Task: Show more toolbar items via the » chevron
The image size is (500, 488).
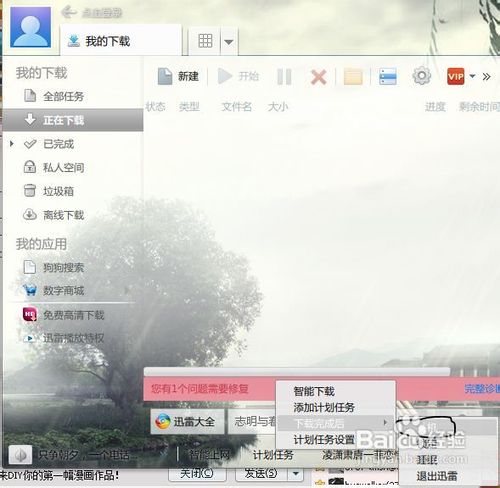Action: point(486,77)
